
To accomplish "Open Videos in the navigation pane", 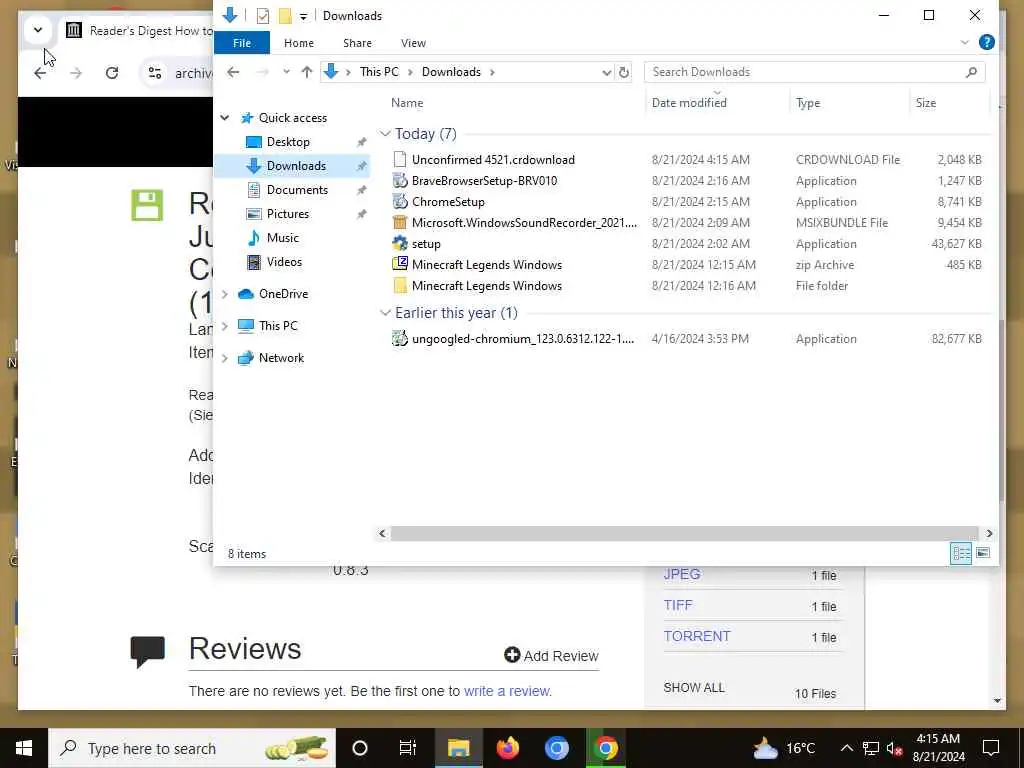I will click(x=284, y=262).
